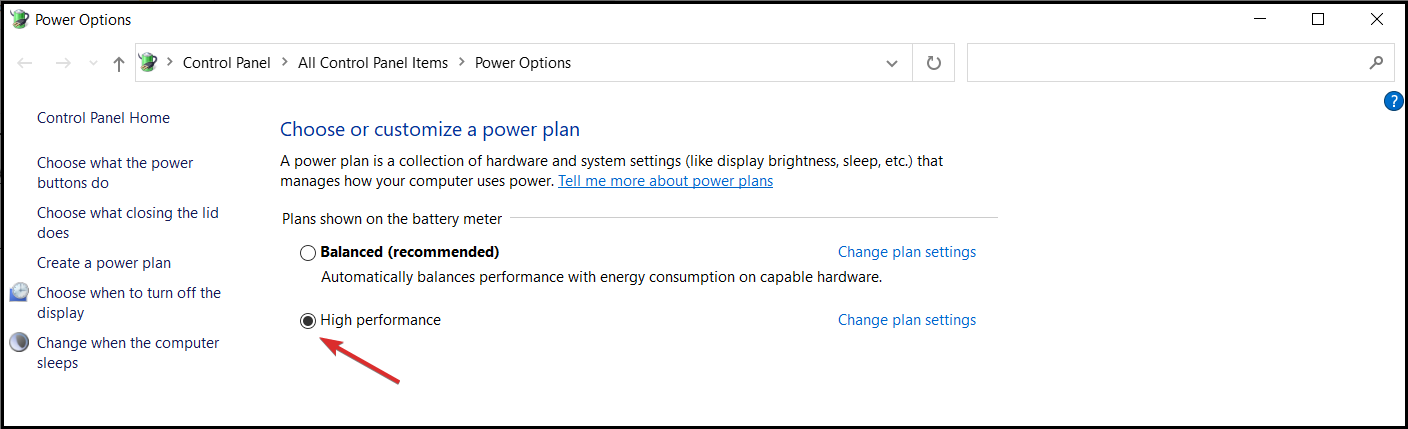Open Help with the blue question mark

pyautogui.click(x=1394, y=101)
